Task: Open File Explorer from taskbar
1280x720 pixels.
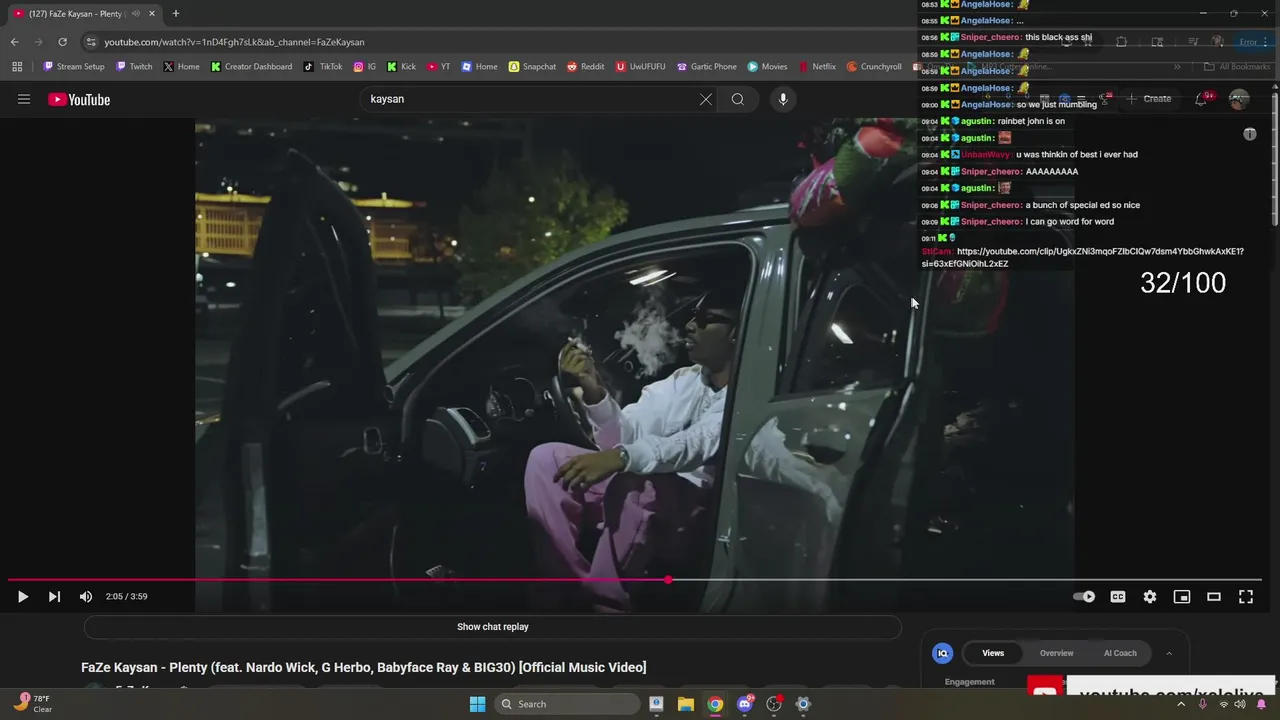Action: [x=686, y=704]
